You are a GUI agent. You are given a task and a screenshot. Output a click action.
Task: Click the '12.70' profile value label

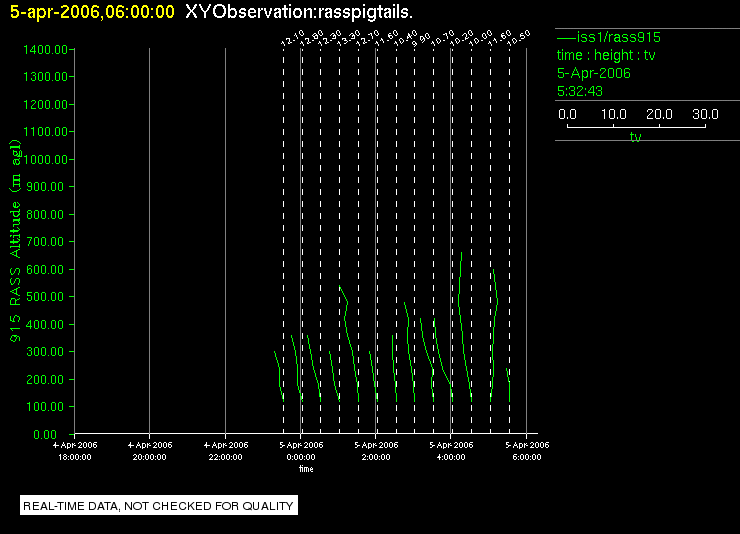pos(368,38)
